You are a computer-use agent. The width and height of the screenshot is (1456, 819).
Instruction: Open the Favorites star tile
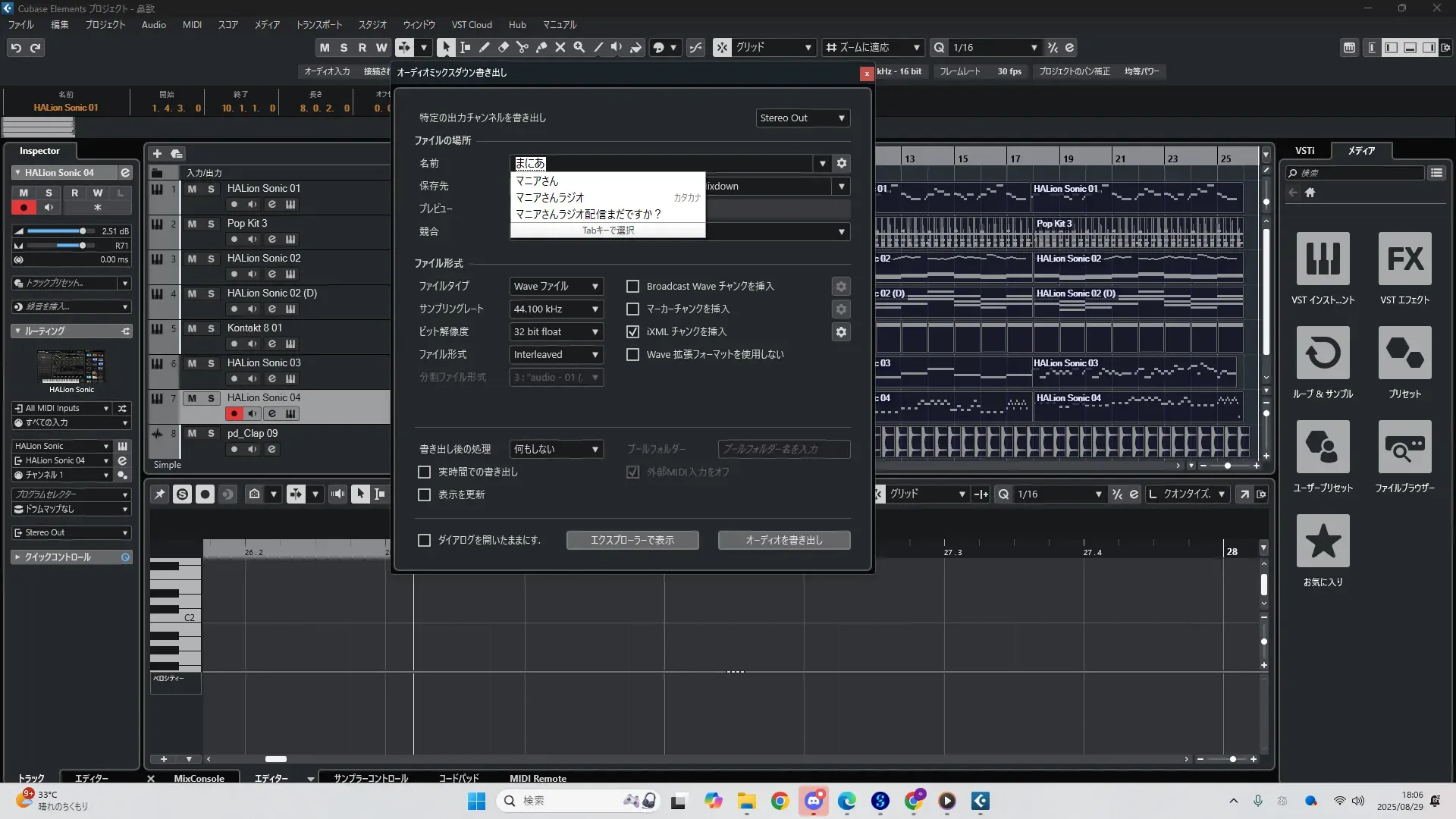pos(1323,541)
